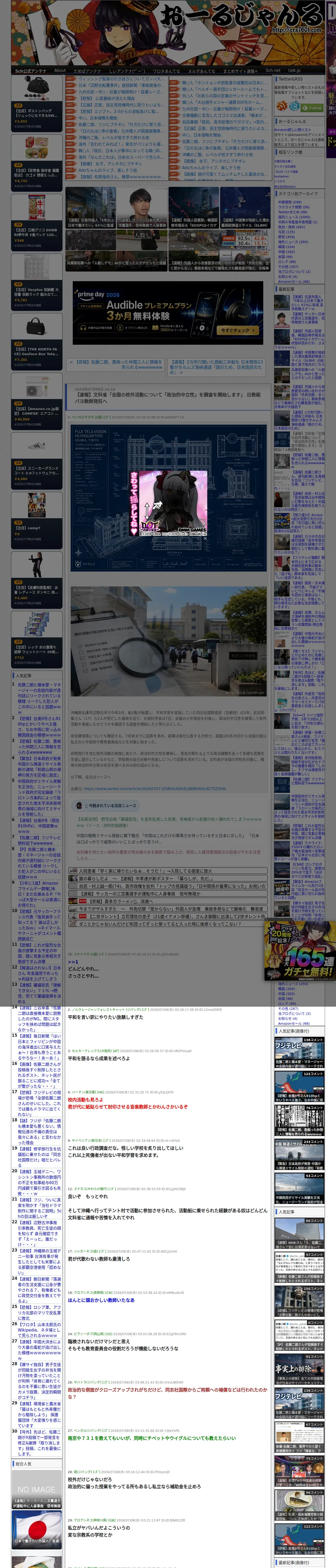Open the Fuji Television blueprint image
This screenshot has width=336, height=1568.
168,498
